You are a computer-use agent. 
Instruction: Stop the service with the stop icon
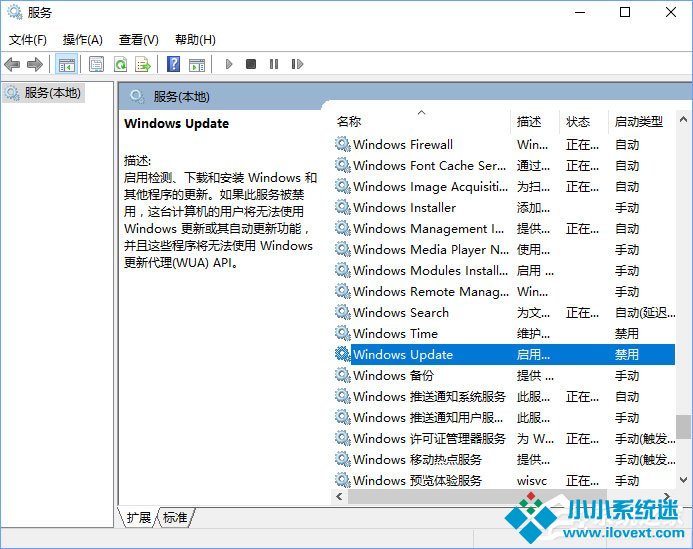coord(251,65)
